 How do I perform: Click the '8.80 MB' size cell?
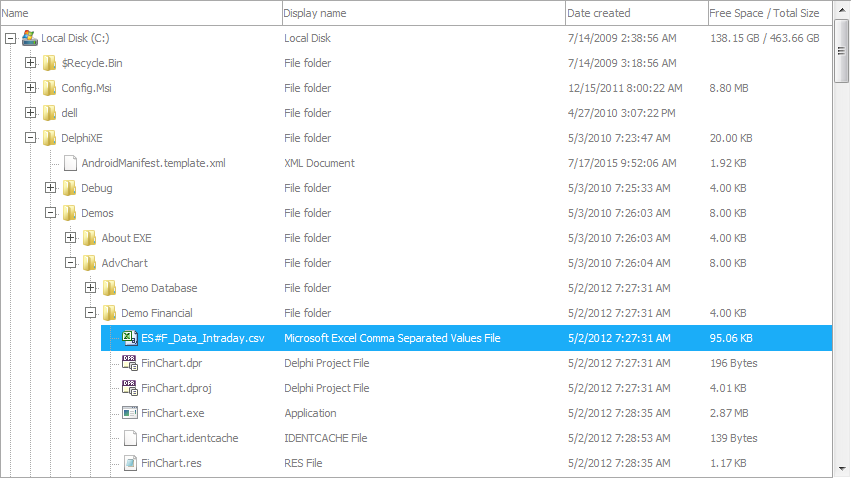(729, 88)
